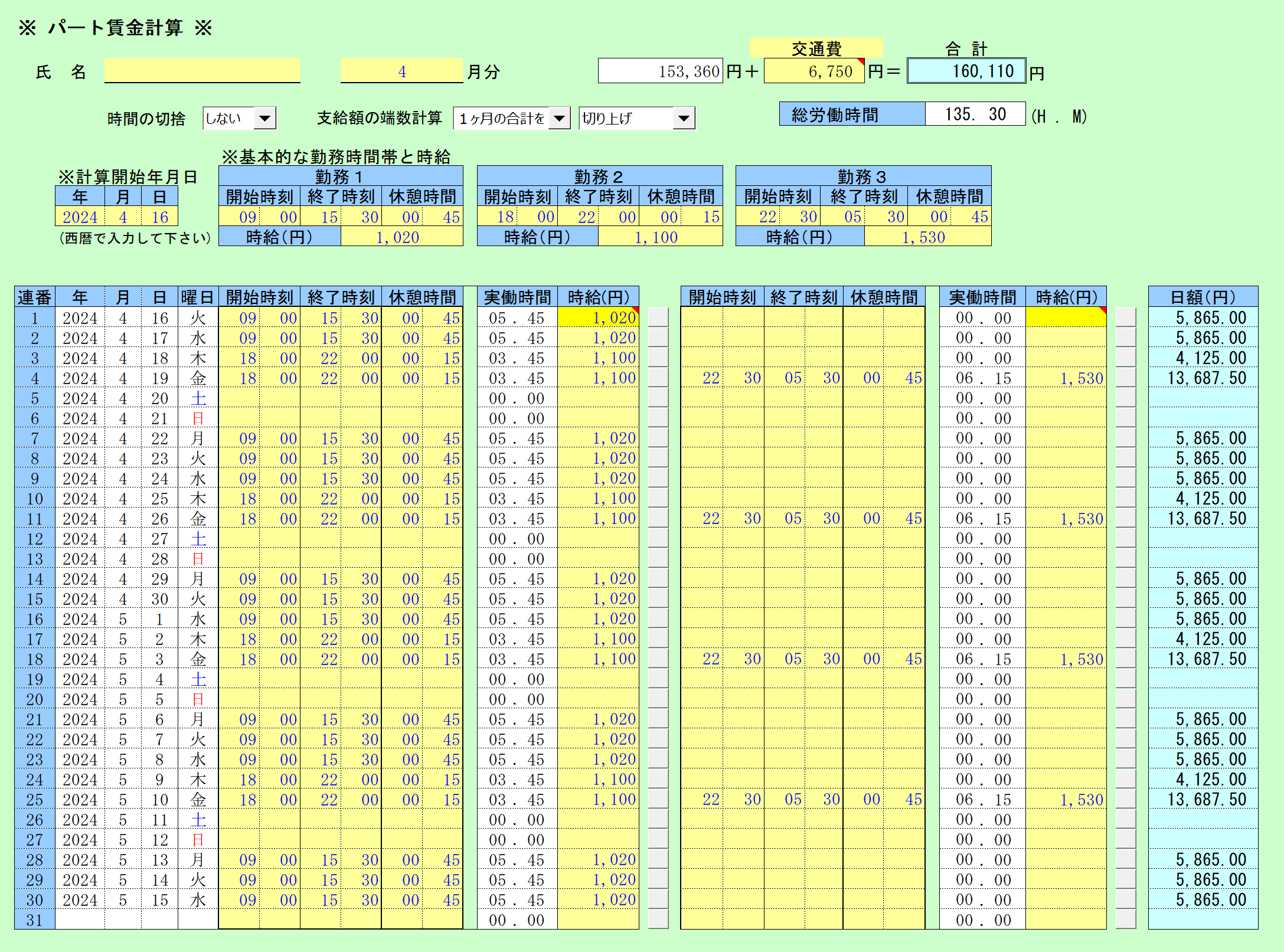Select row 24's first 時給 1,100
Viewport: 1284px width, 952px height.
tap(598, 779)
